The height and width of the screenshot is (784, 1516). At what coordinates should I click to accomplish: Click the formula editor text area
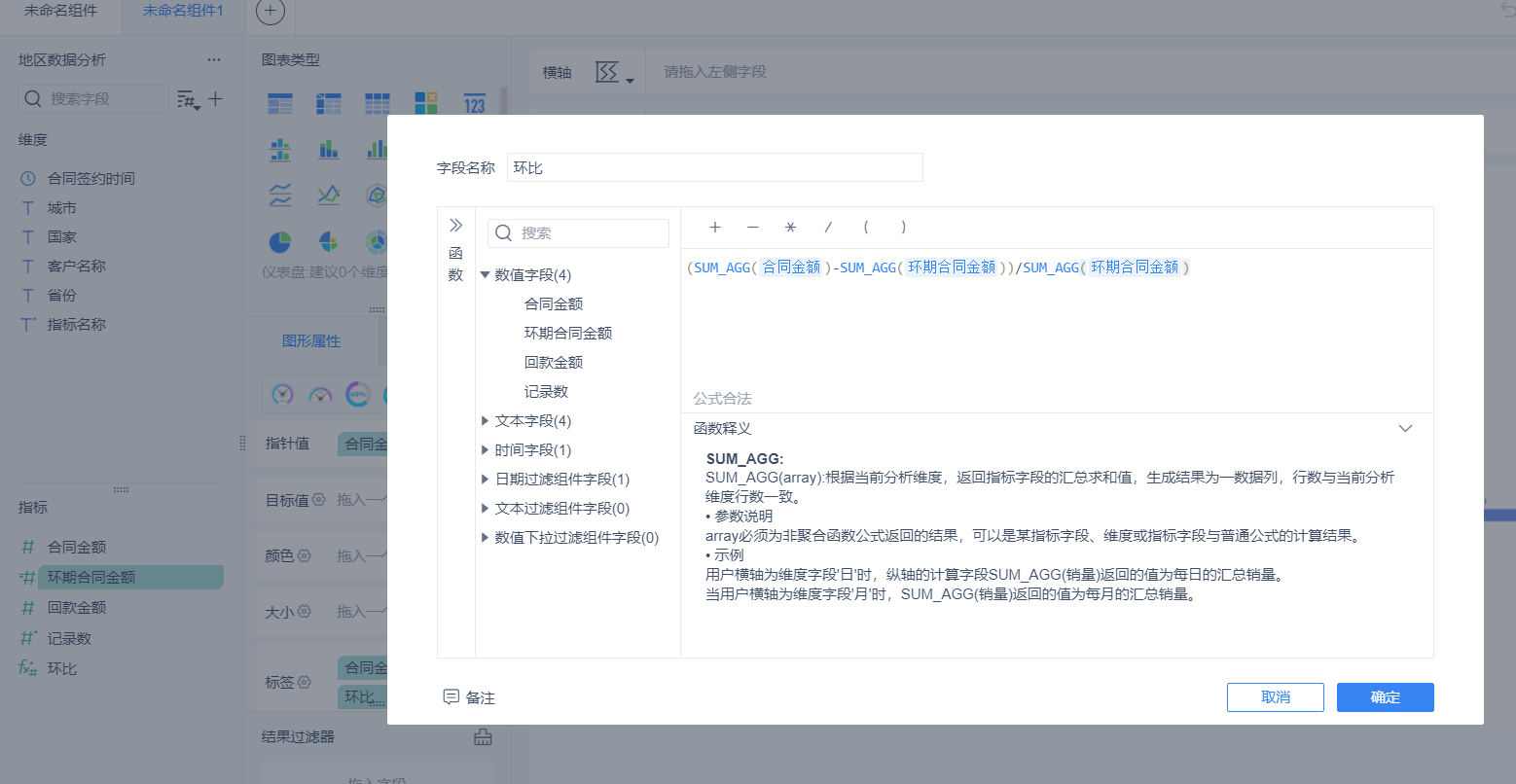1057,321
